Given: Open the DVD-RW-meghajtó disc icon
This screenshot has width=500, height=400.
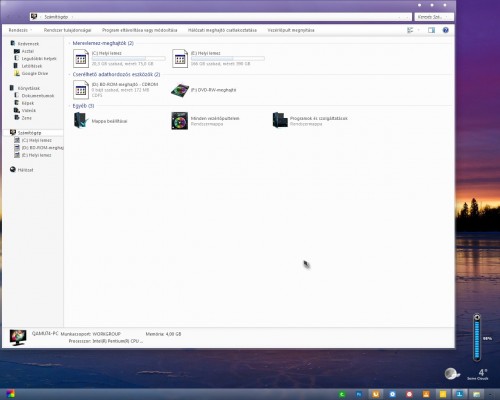Looking at the screenshot, I should point(180,90).
